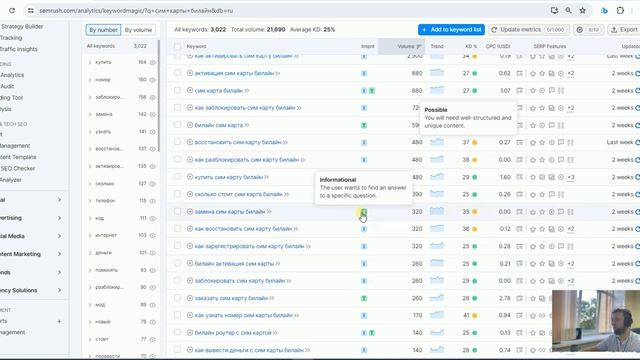Open browser extensions puzzle icon
The image size is (640, 360).
coord(620,11)
